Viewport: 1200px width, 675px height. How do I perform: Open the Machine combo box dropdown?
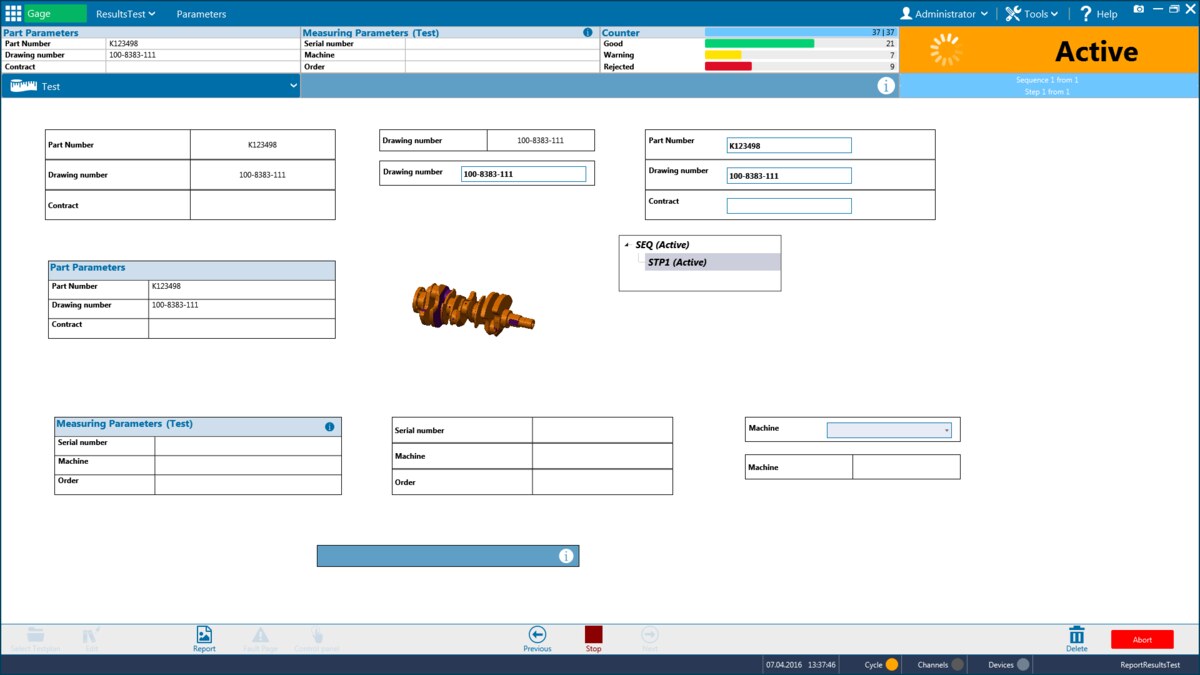point(945,429)
